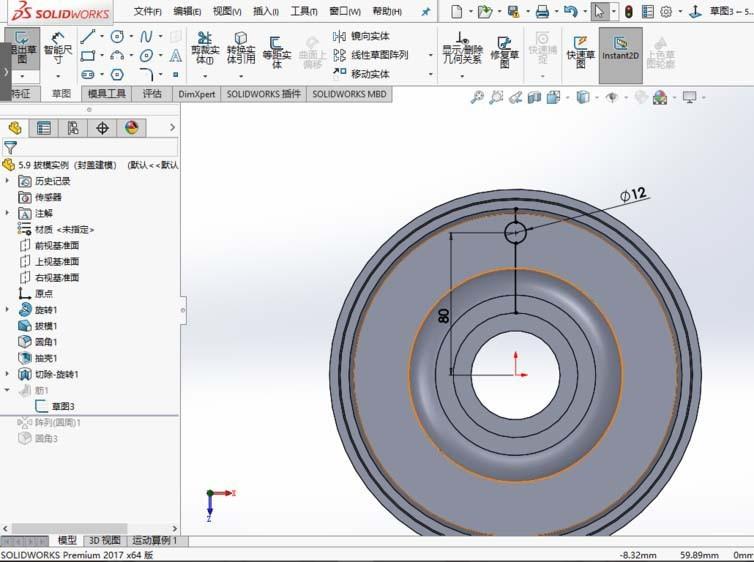Open the DisplayManager tab

pyautogui.click(x=131, y=128)
